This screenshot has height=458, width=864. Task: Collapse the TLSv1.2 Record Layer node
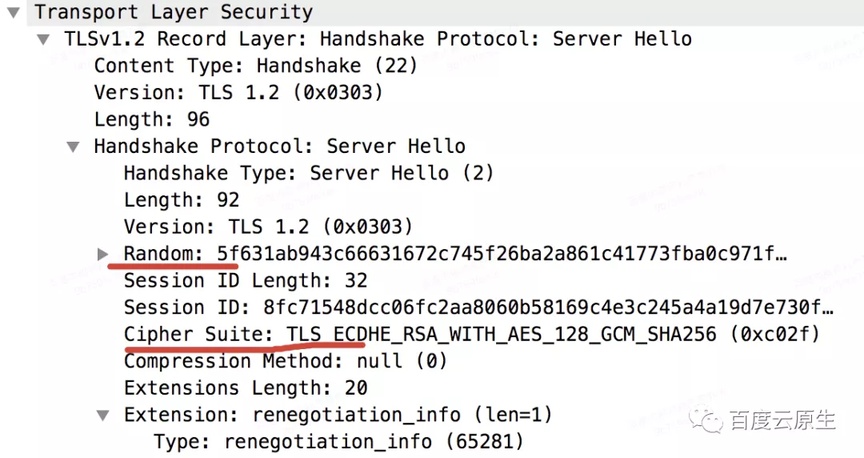(x=43, y=39)
